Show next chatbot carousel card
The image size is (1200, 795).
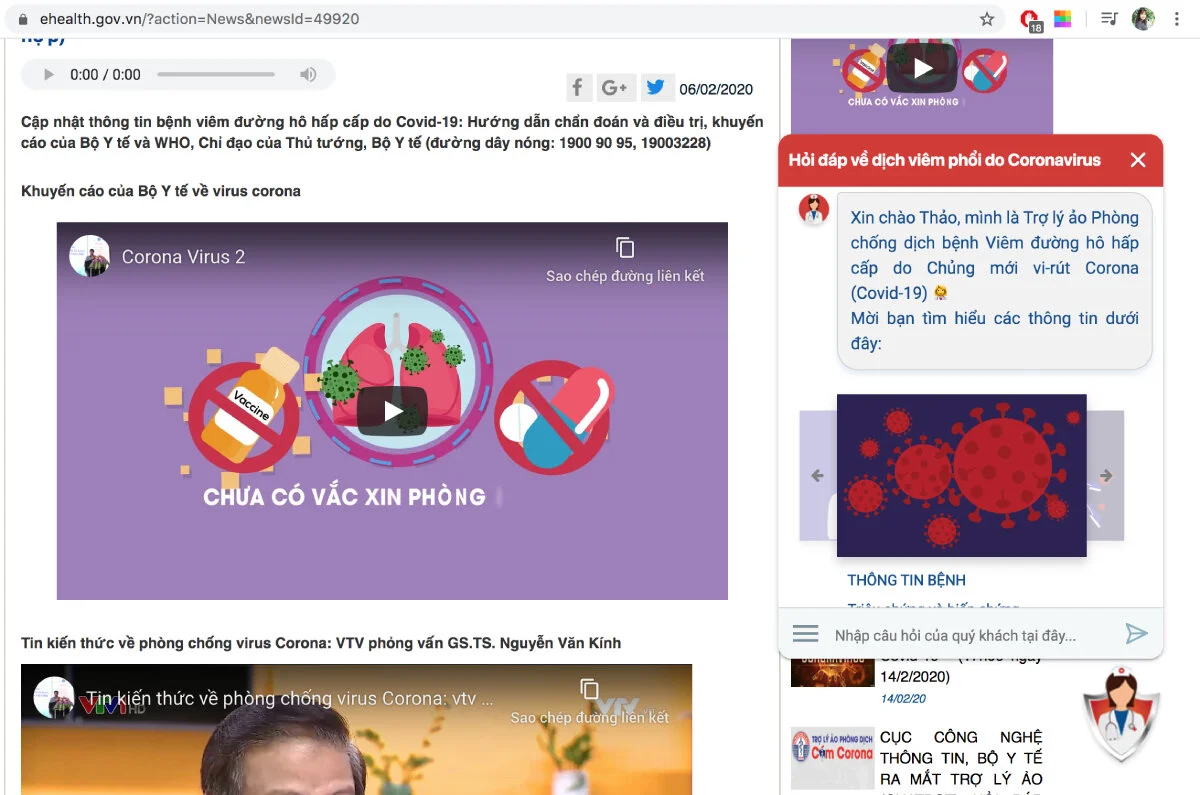click(x=1106, y=476)
